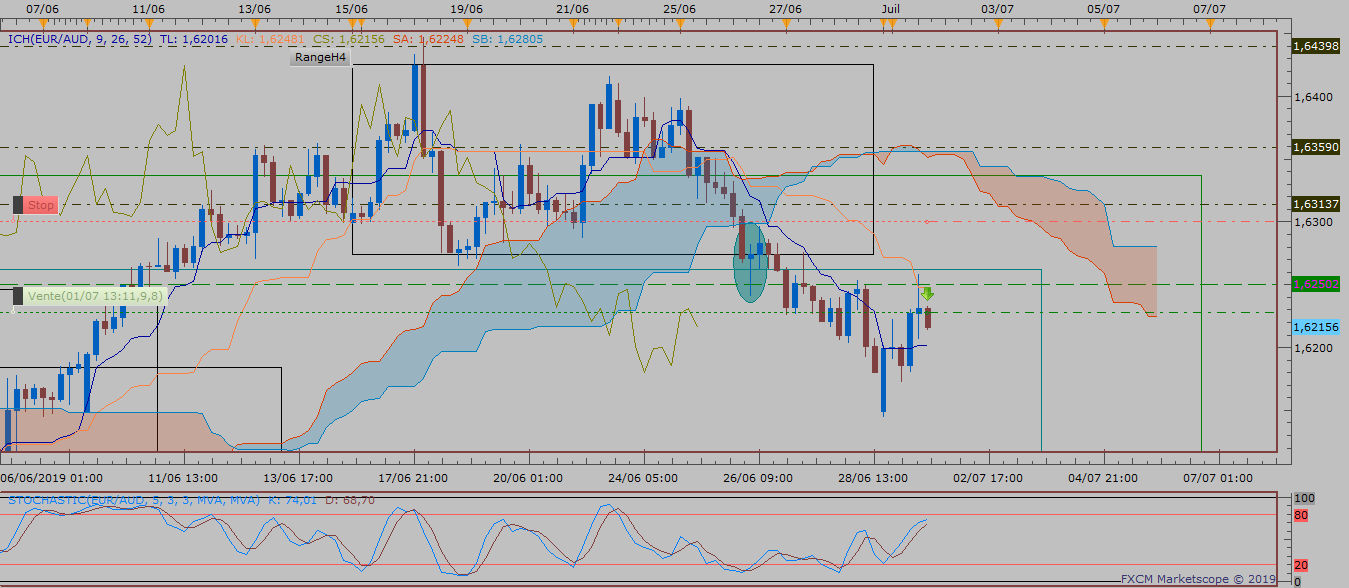
Task: Click the orange marker under the 03/07 date
Action: pyautogui.click(x=1000, y=22)
